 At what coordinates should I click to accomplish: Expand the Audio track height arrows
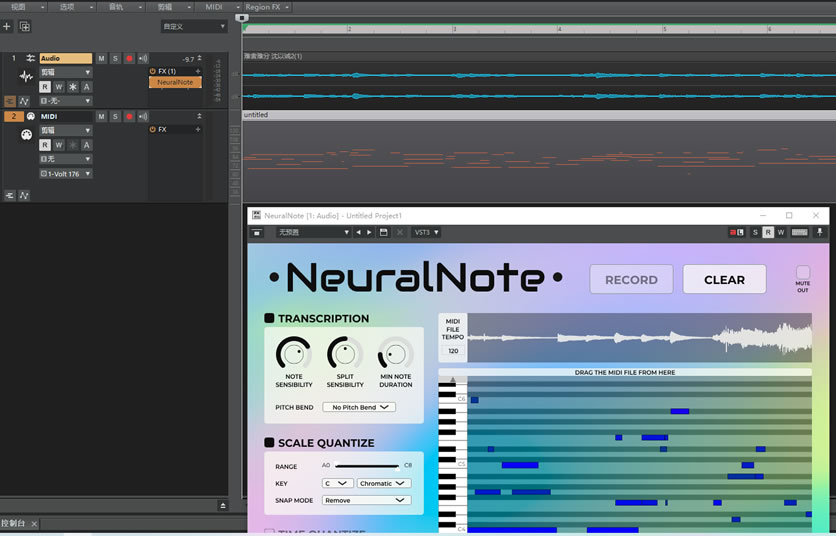(199, 58)
